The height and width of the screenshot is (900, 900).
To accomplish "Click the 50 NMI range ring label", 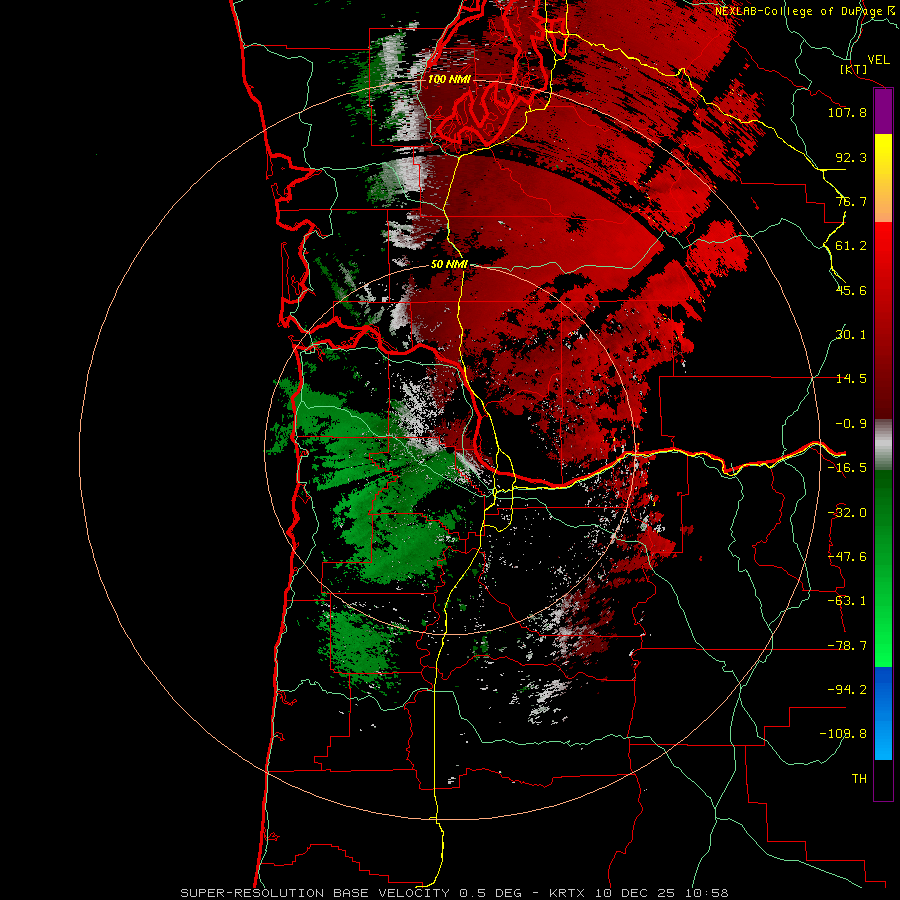I will coord(449,264).
